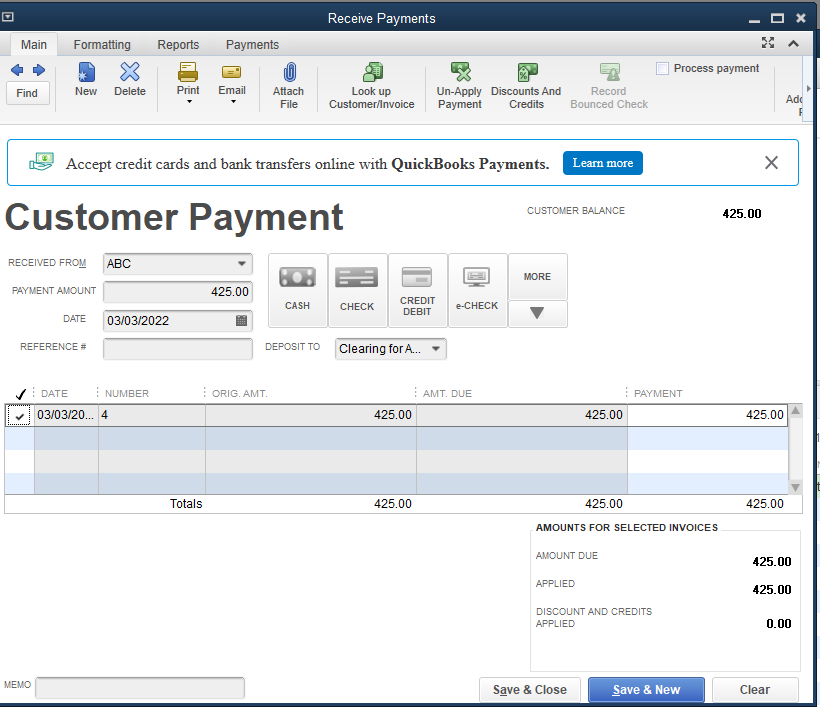Close the QuickBooks Payments banner
The image size is (820, 707).
[x=771, y=163]
